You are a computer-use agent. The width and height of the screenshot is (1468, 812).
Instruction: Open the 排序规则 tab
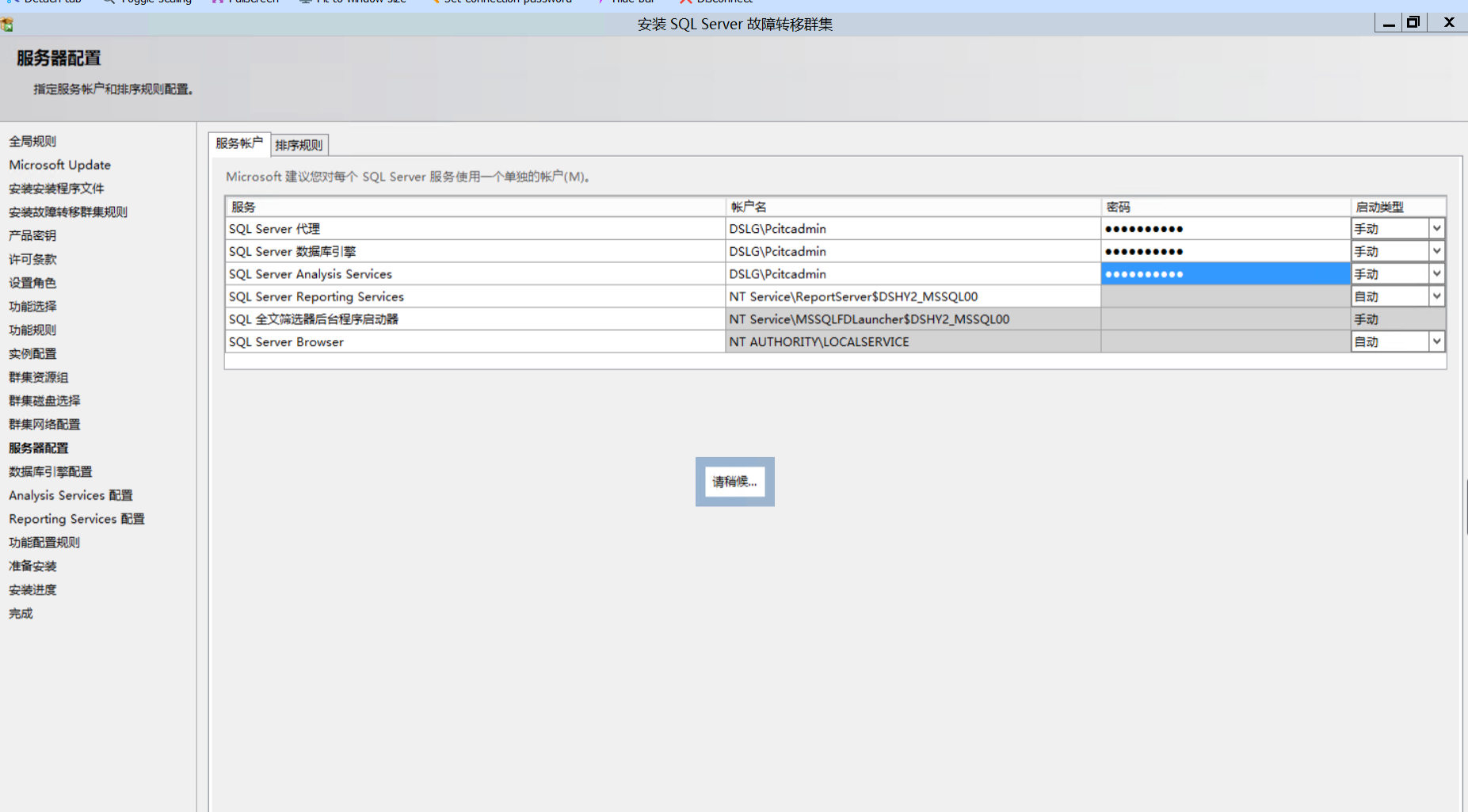point(299,145)
